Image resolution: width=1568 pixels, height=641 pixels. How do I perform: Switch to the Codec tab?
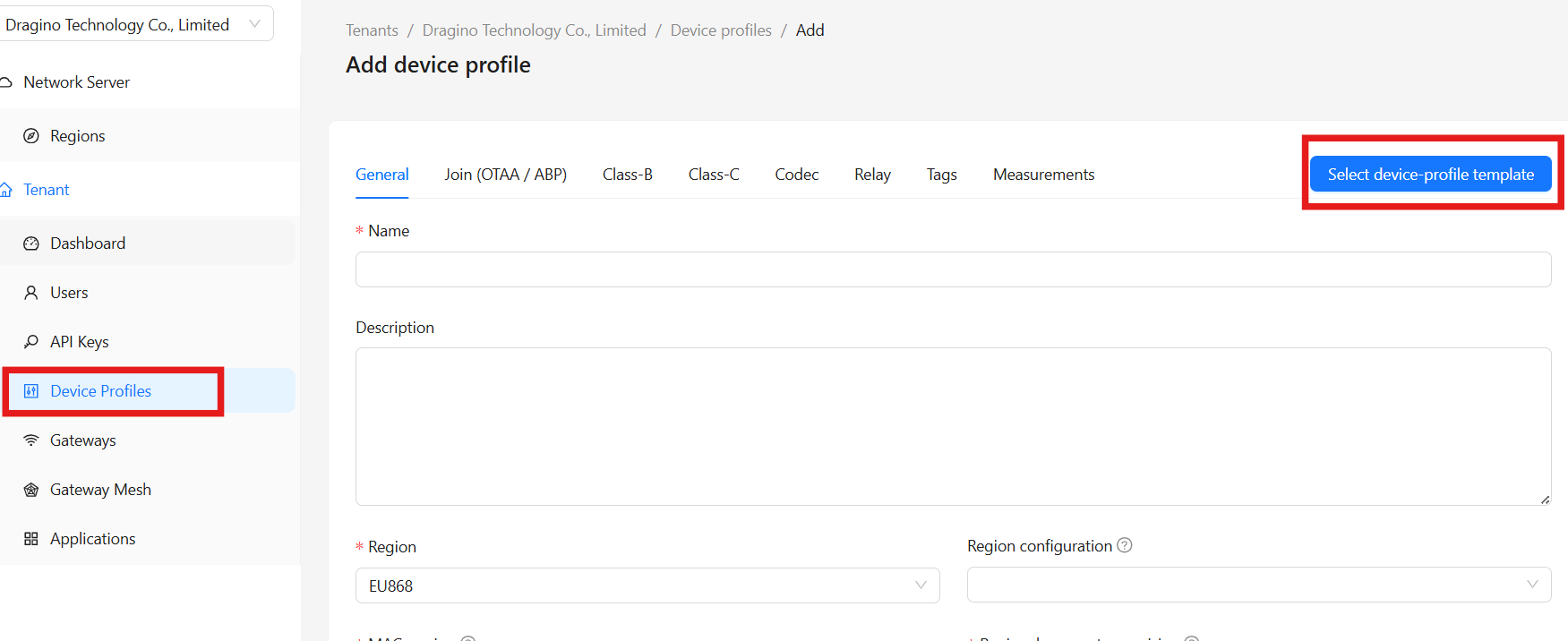pyautogui.click(x=796, y=175)
